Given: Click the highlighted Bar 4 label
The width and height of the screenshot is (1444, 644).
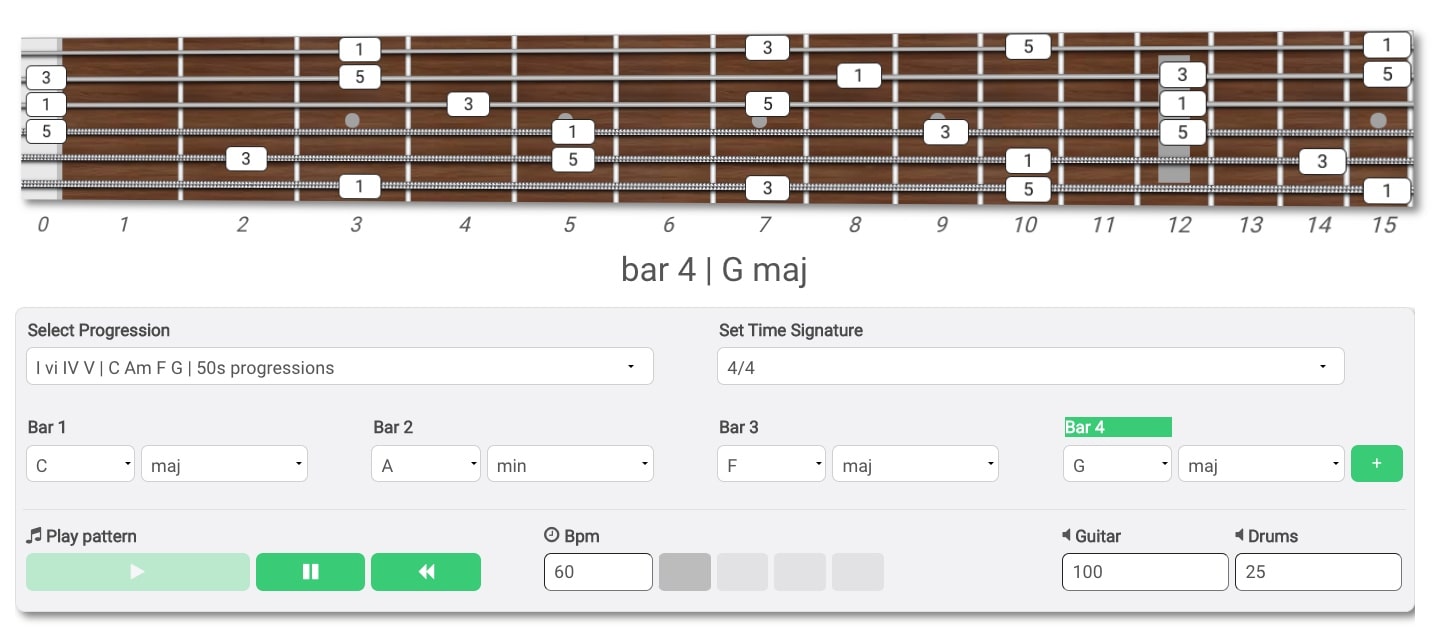Looking at the screenshot, I should pos(1118,427).
